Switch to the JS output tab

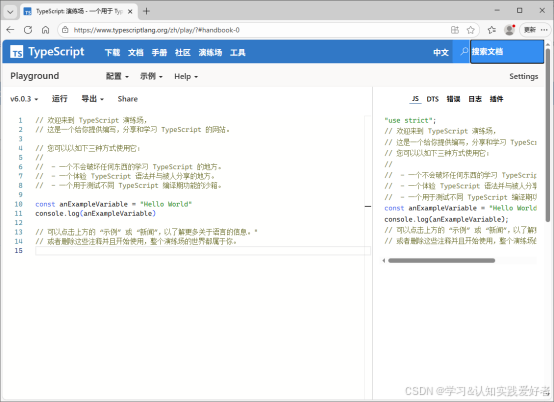(x=416, y=99)
